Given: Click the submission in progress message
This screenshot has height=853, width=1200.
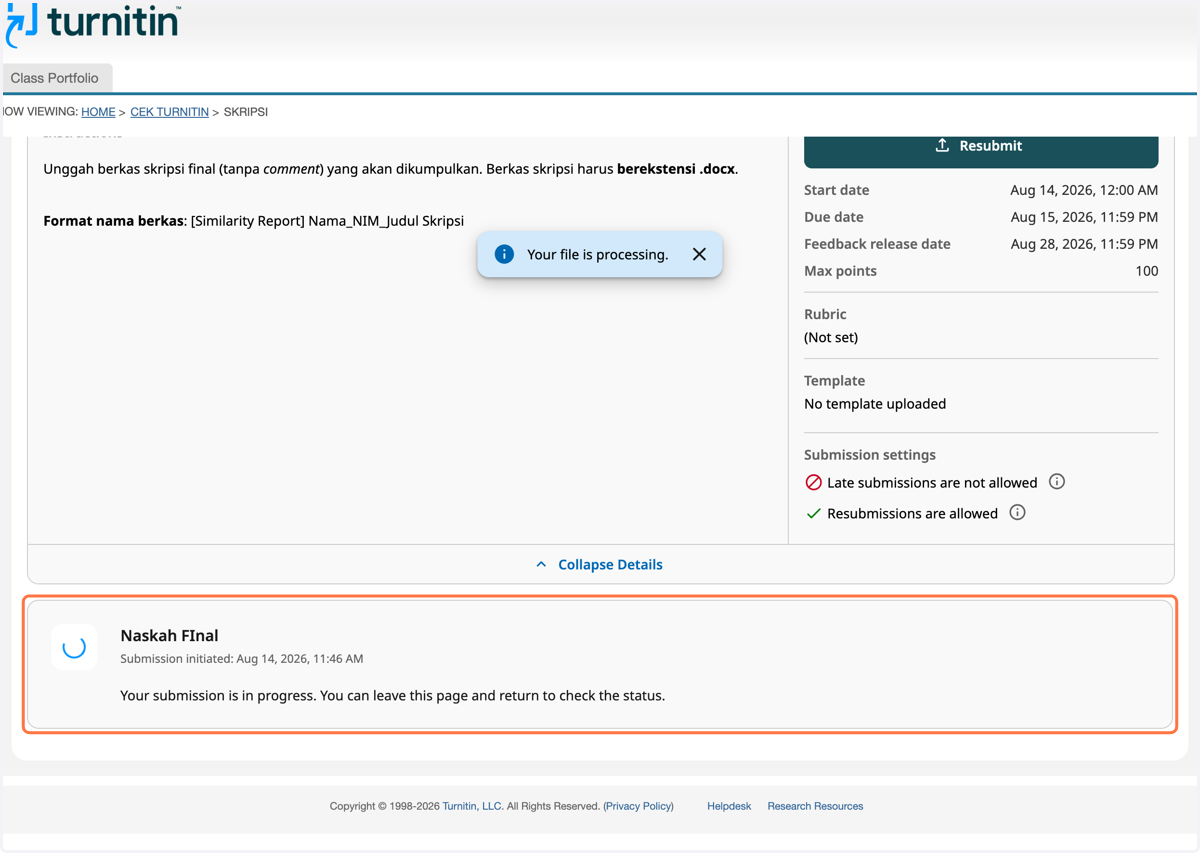Looking at the screenshot, I should (392, 695).
